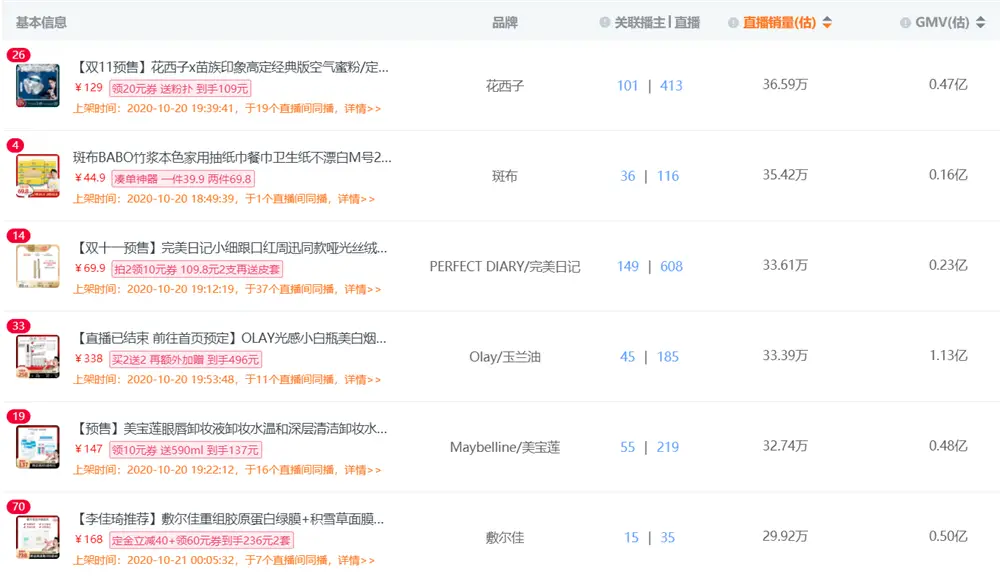Image resolution: width=1000 pixels, height=579 pixels.
Task: Select the 36.59万 sales value
Action: [x=785, y=84]
